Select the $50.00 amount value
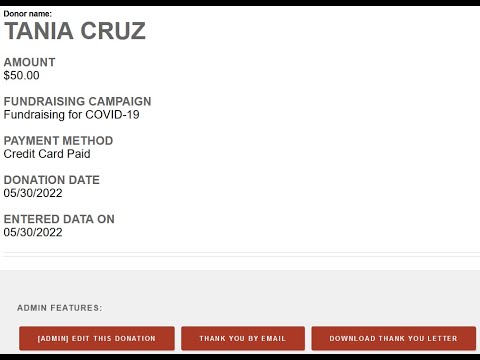This screenshot has width=480, height=360. tap(21, 75)
